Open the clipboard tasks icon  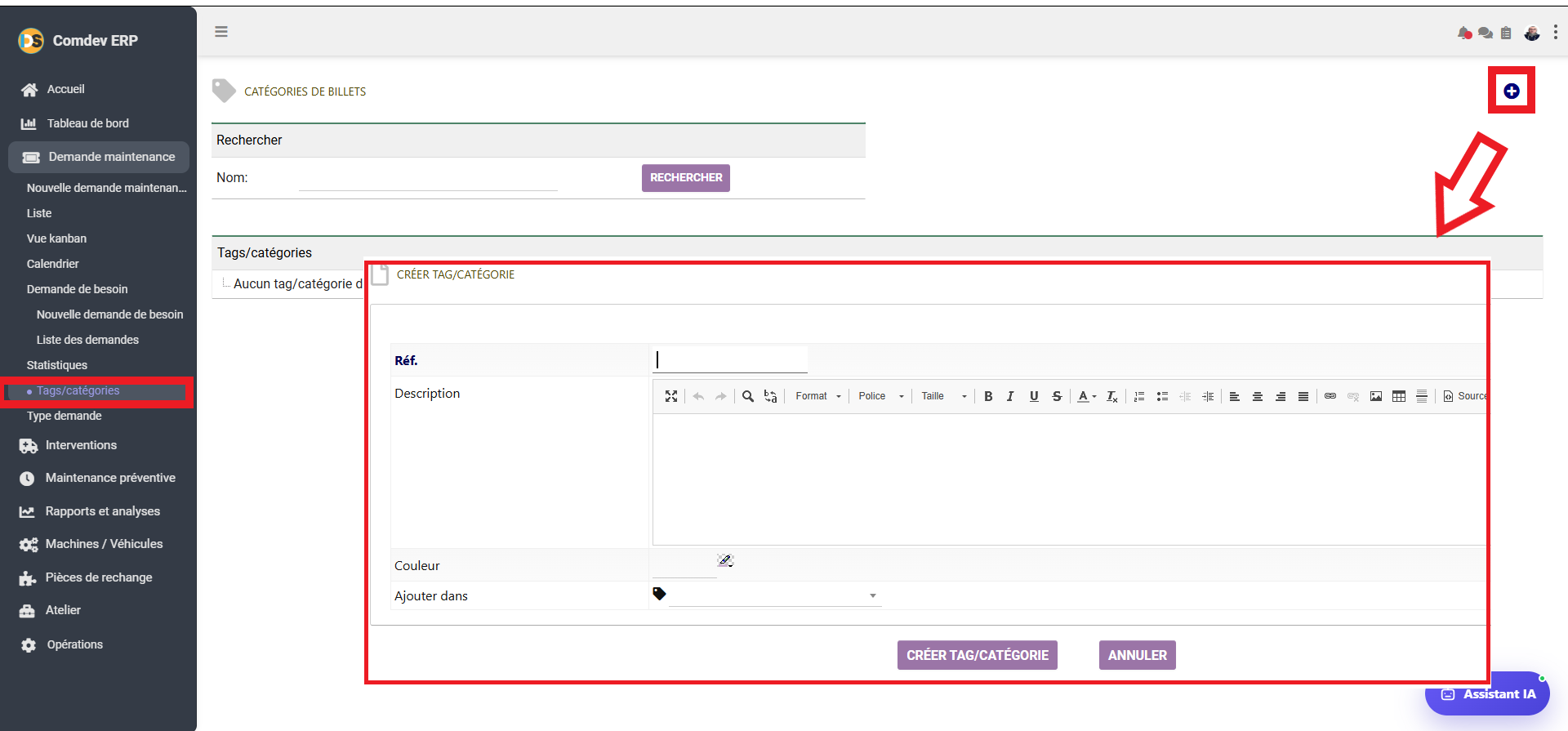pos(1506,33)
